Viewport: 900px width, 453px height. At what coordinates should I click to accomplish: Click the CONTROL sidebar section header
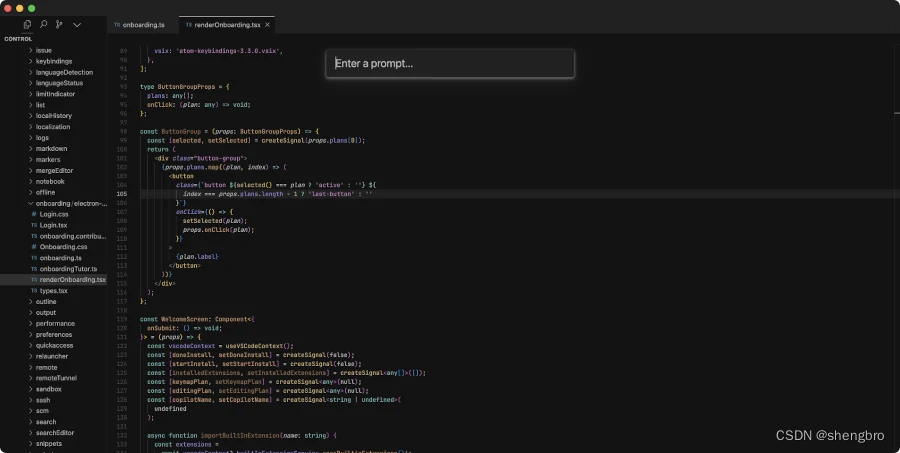(18, 39)
